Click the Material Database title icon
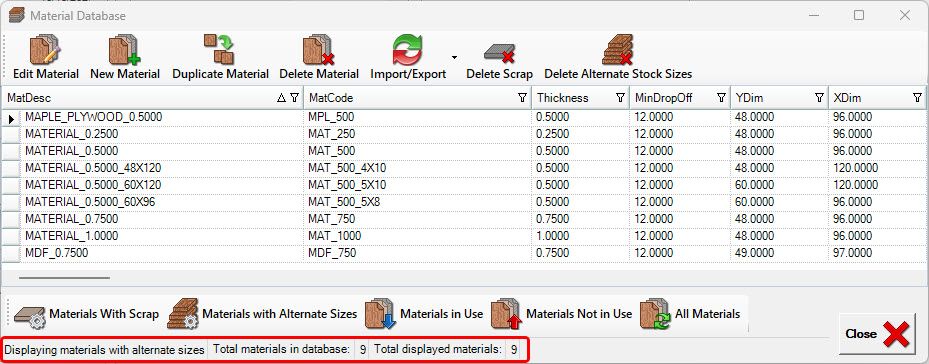The image size is (929, 364). (x=17, y=15)
